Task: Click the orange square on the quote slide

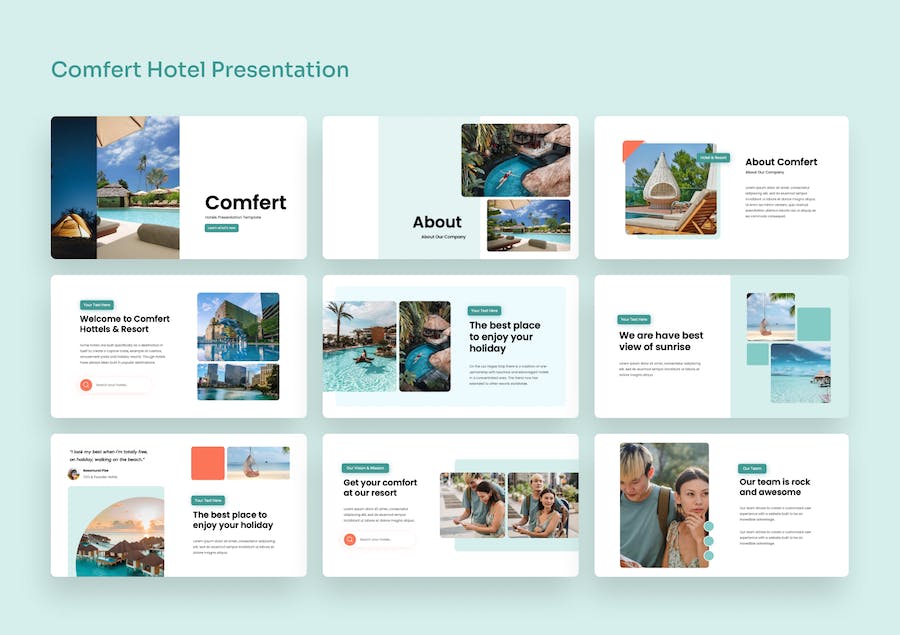Action: 208,463
